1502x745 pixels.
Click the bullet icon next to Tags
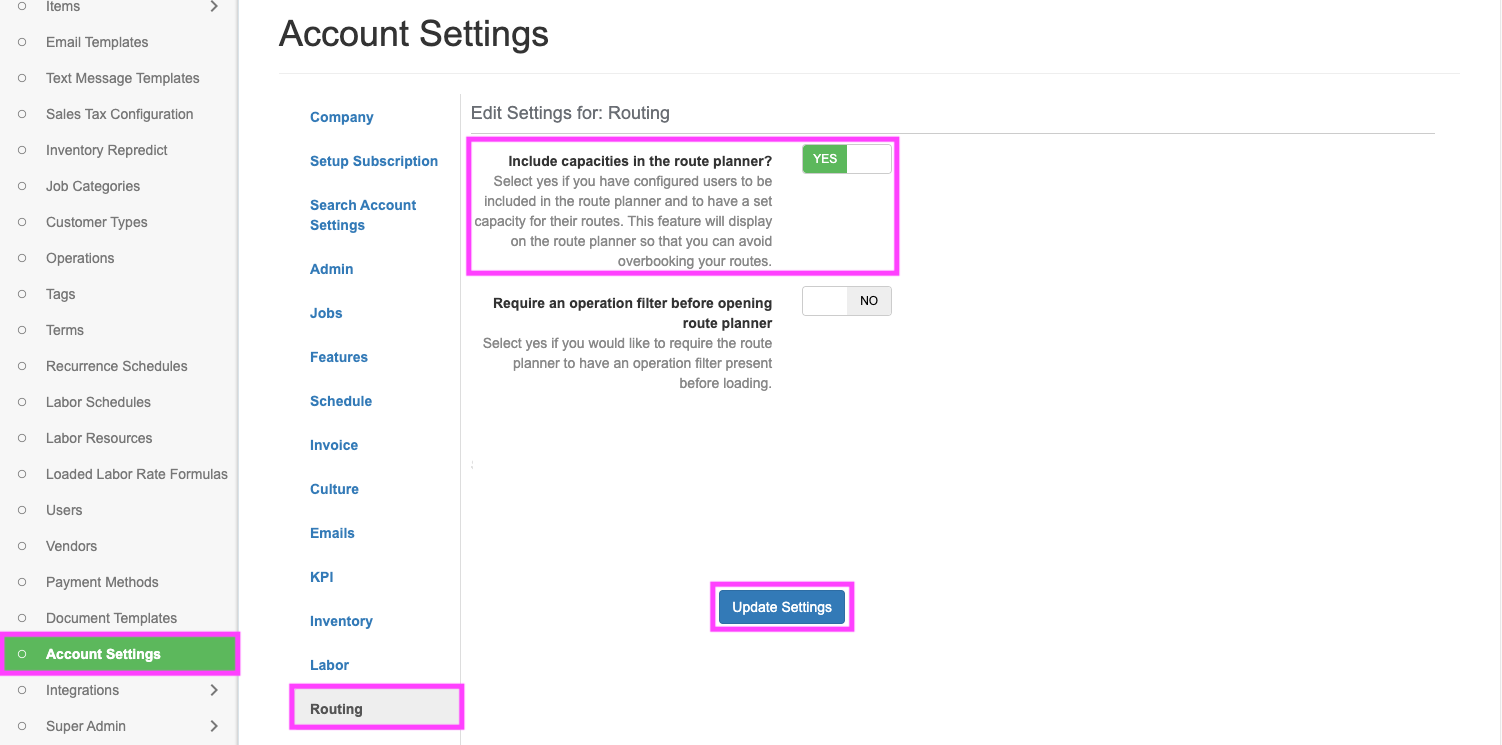click(x=22, y=294)
